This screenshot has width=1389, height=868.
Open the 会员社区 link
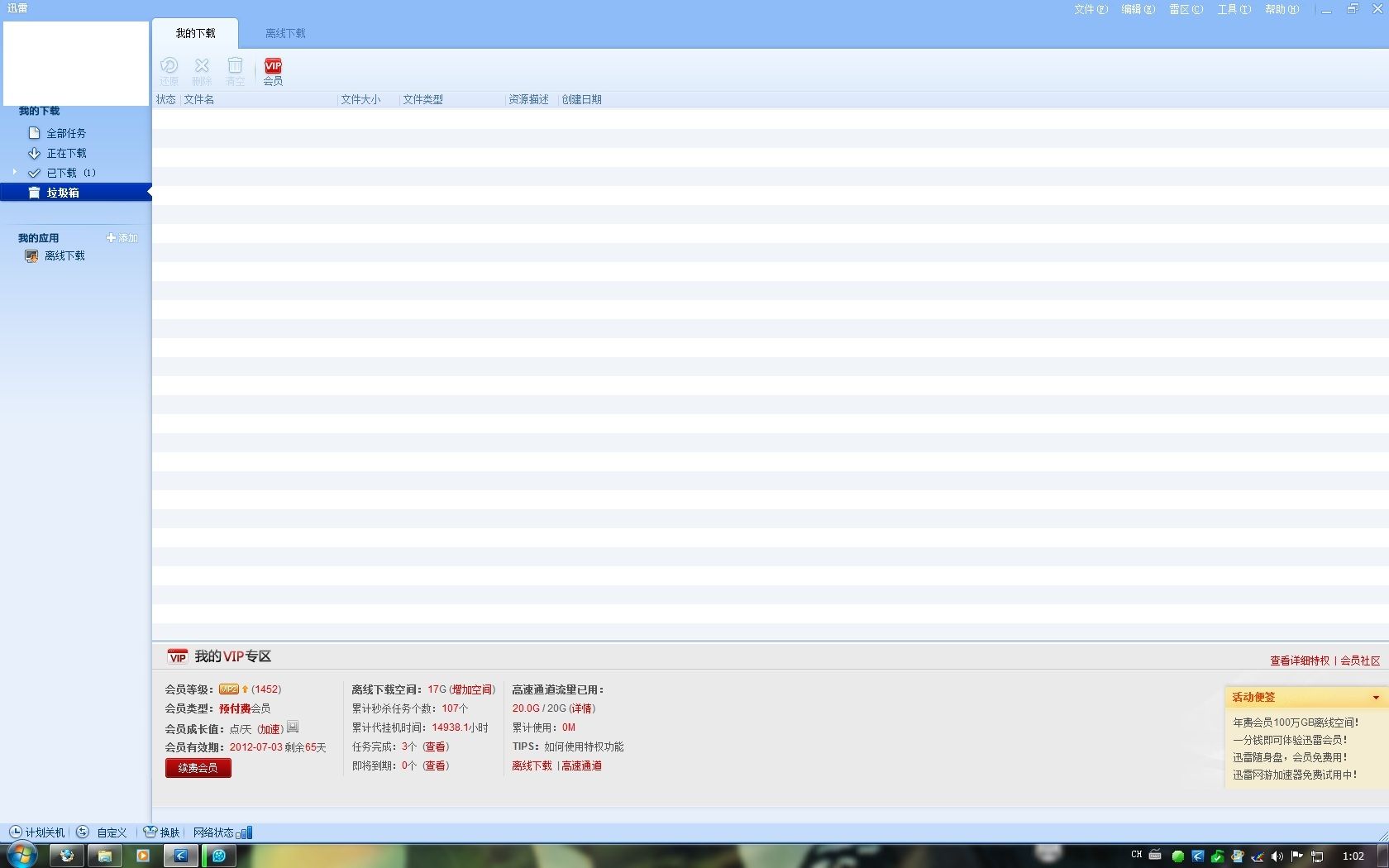(x=1360, y=661)
